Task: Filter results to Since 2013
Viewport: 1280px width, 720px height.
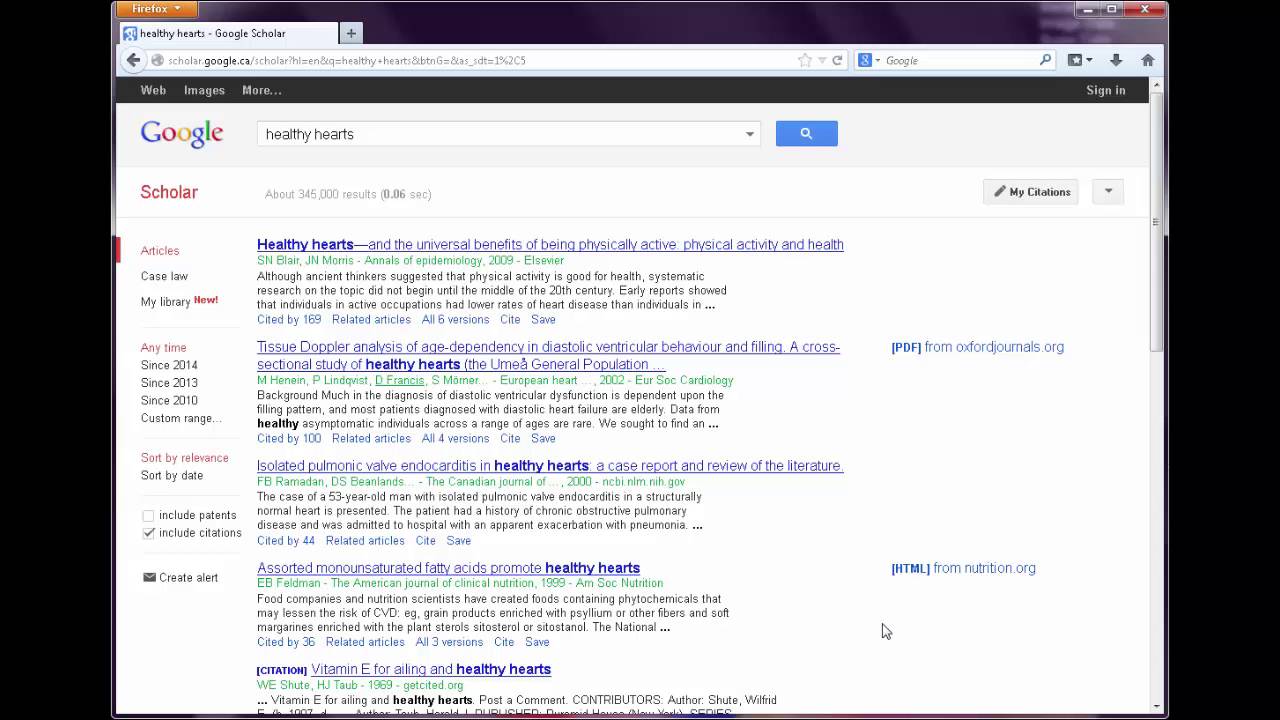Action: (x=169, y=383)
